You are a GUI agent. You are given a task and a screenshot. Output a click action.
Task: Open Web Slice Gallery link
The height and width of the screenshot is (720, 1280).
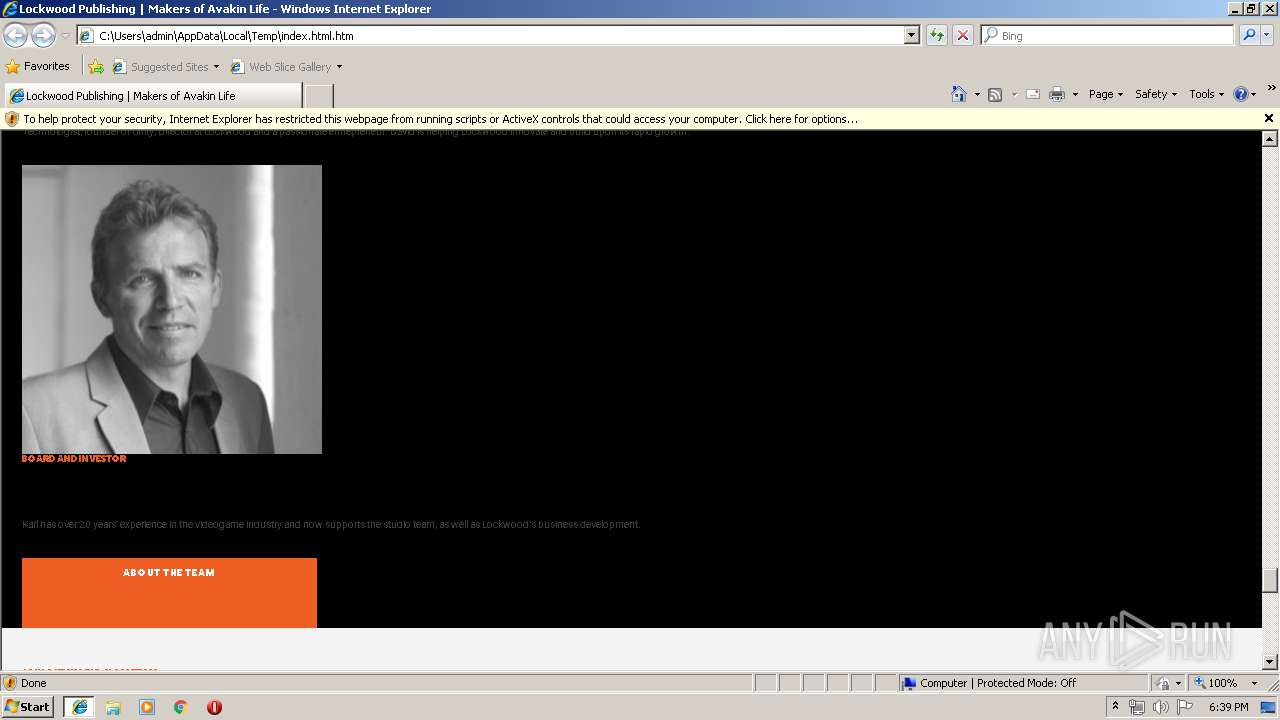click(286, 67)
